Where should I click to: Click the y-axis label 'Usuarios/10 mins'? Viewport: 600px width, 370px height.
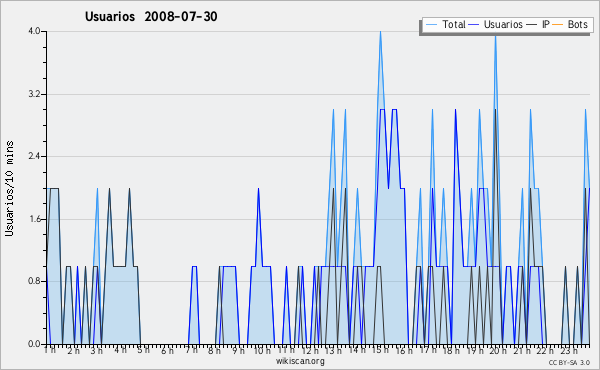[x=9, y=188]
